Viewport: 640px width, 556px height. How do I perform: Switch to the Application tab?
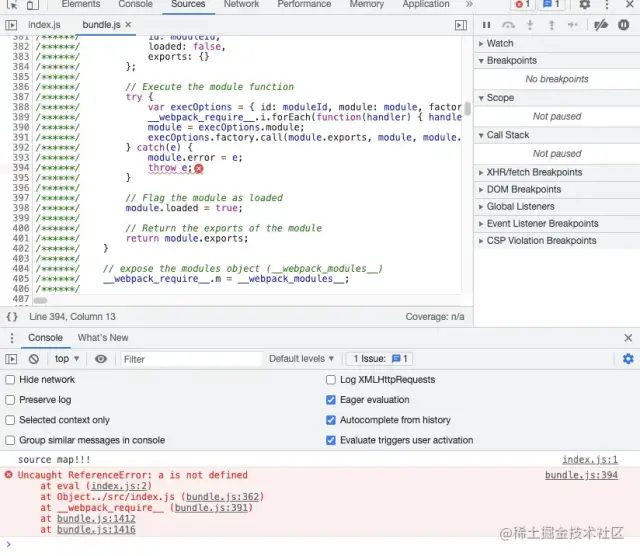click(426, 4)
